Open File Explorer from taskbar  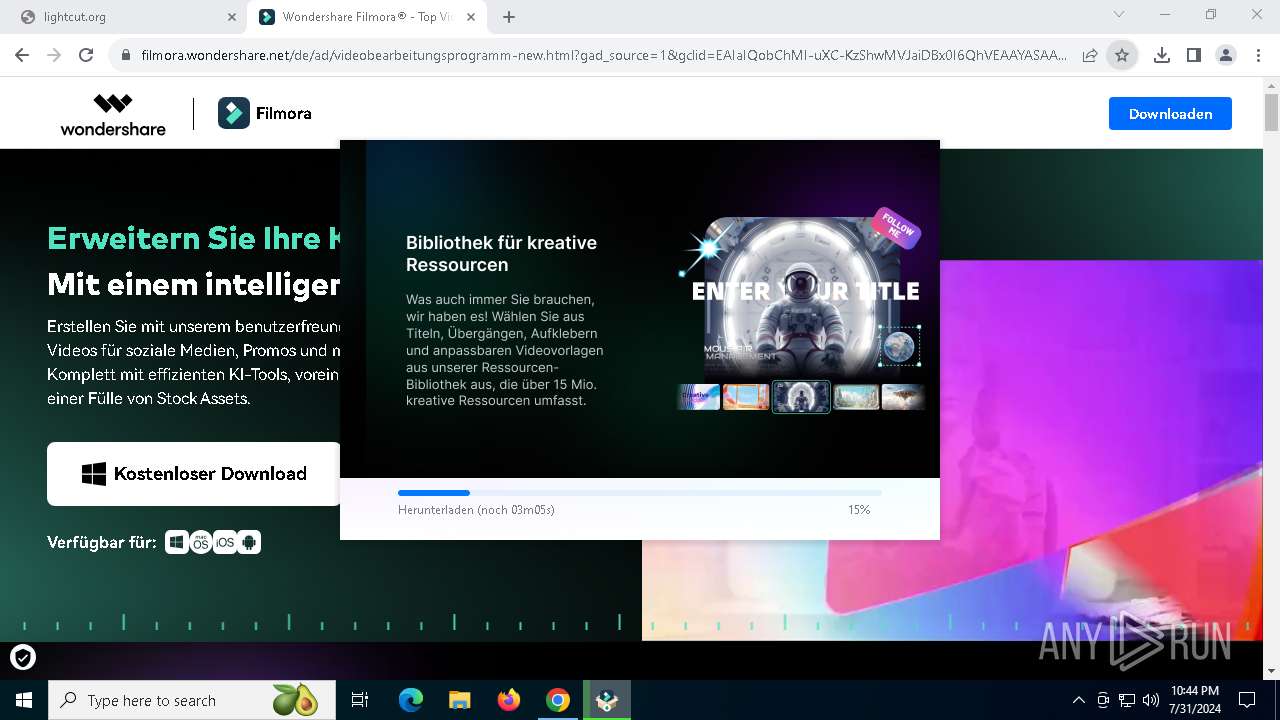[460, 700]
